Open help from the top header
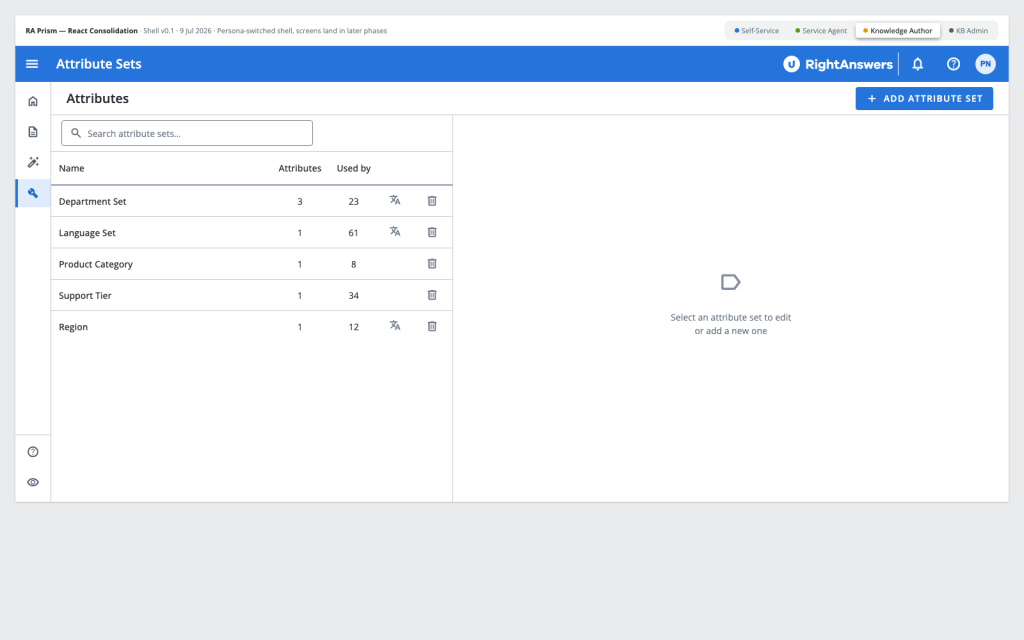Viewport: 1024px width, 640px height. (953, 64)
